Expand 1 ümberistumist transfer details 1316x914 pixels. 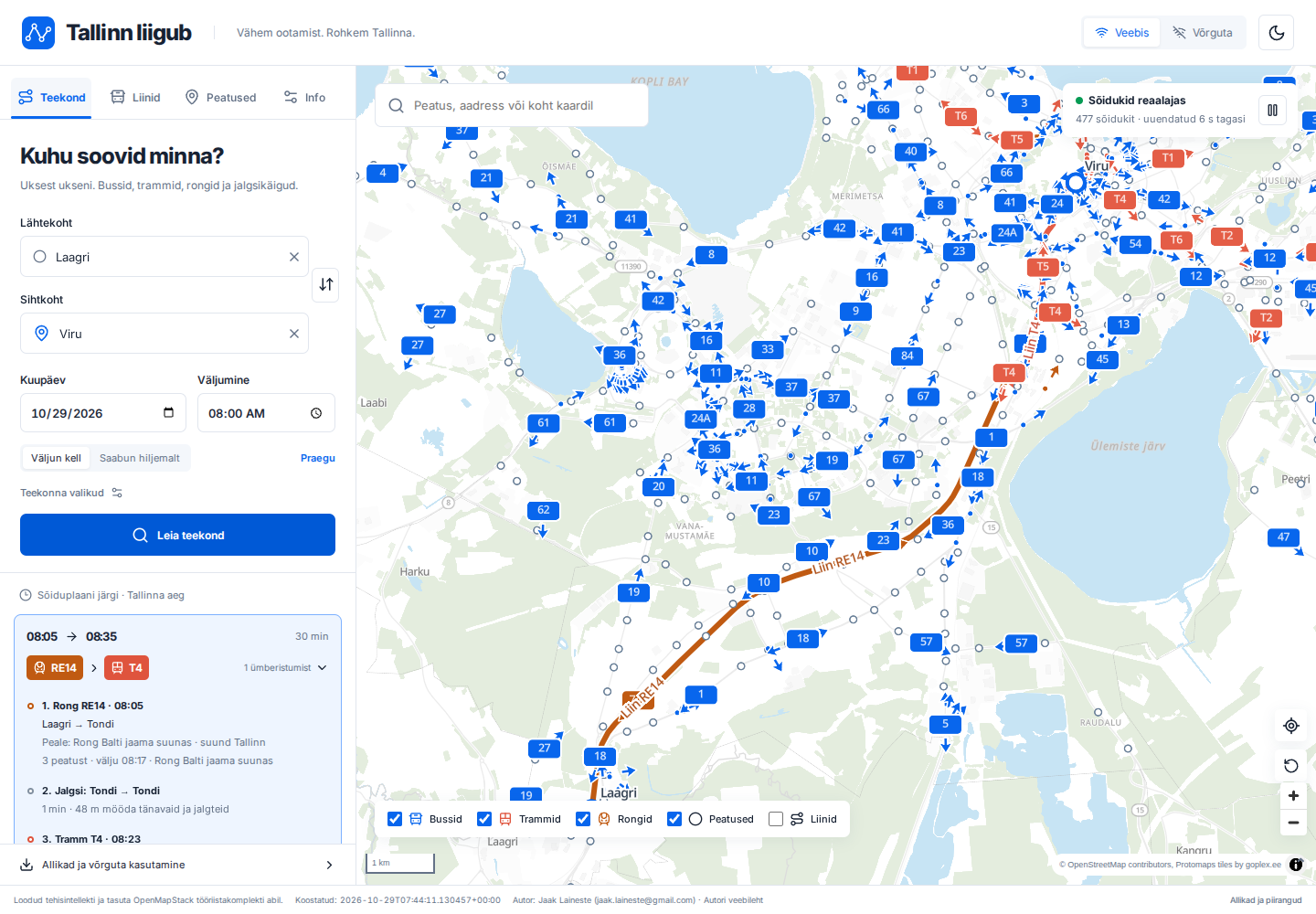pos(285,668)
